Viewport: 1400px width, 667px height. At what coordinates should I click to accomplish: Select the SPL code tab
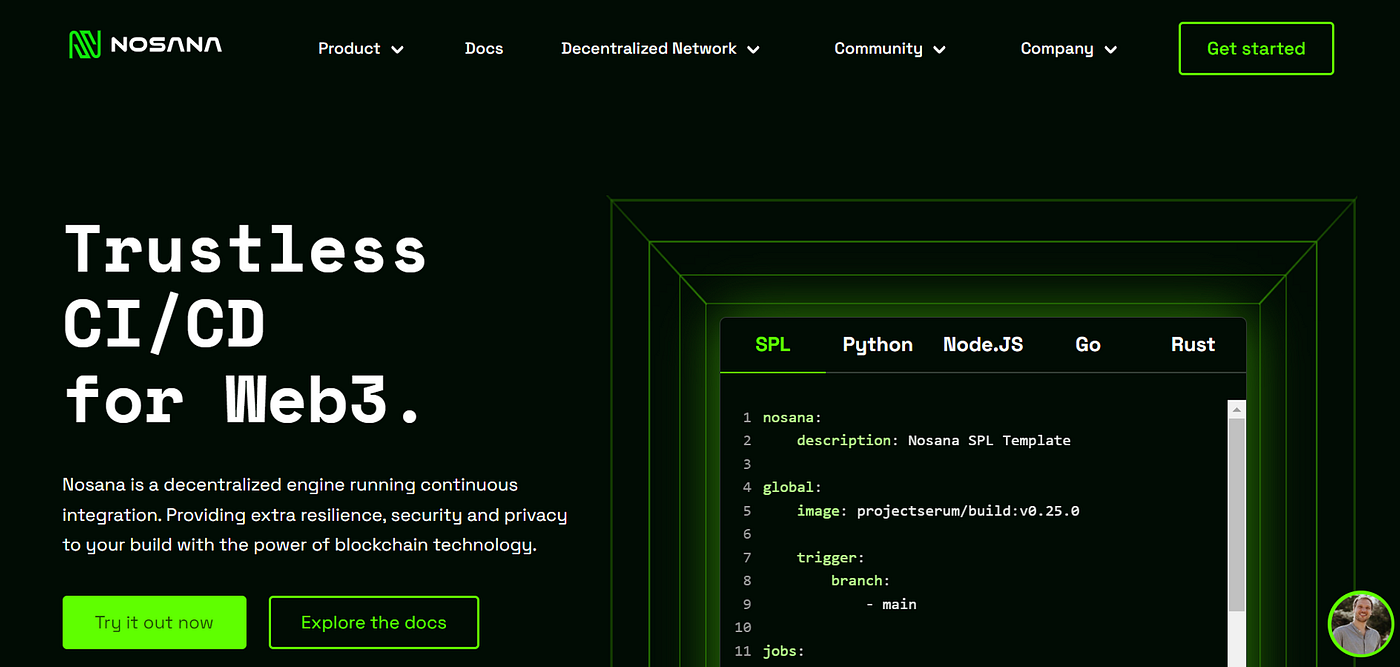coord(773,345)
